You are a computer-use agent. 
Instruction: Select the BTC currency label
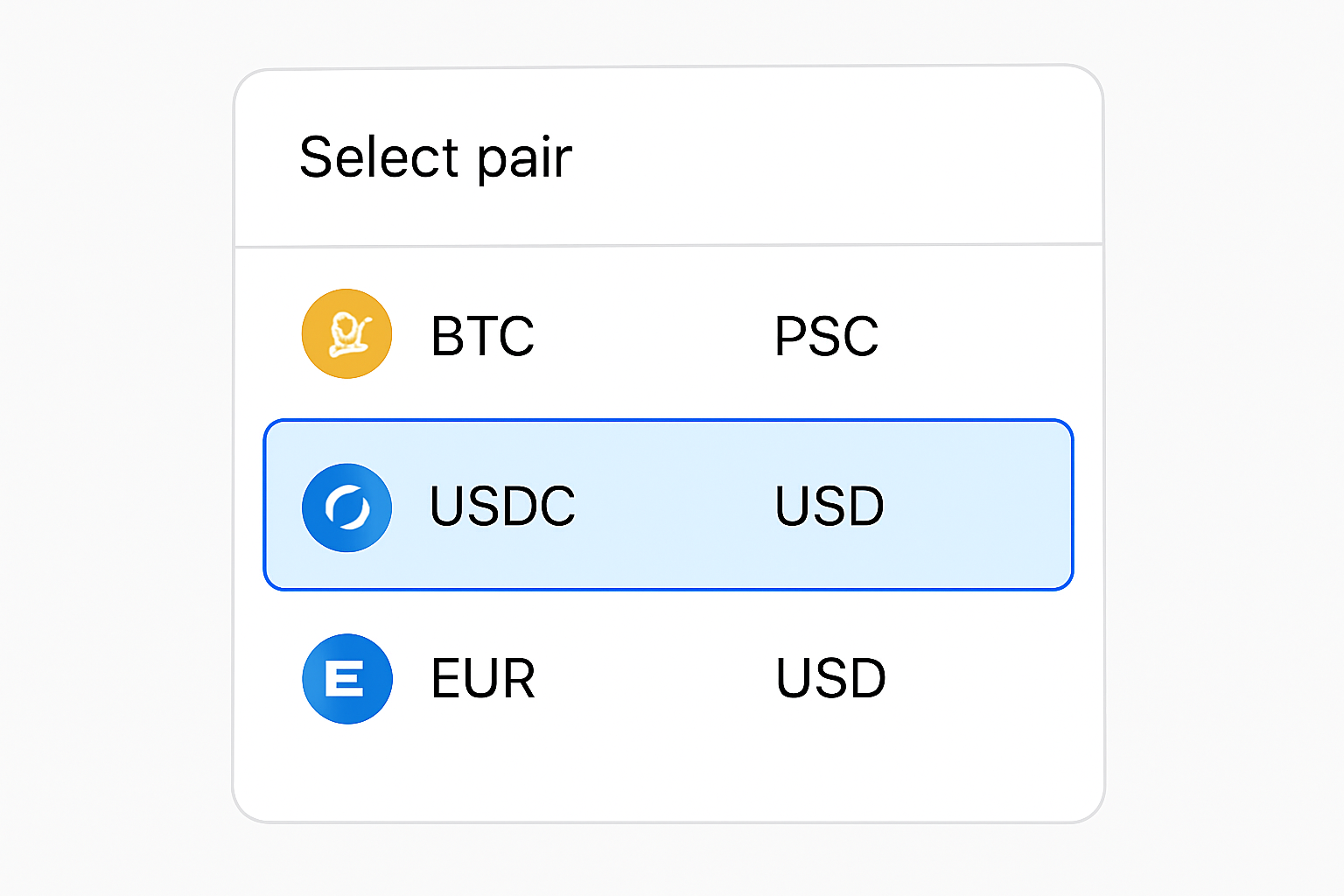click(482, 336)
